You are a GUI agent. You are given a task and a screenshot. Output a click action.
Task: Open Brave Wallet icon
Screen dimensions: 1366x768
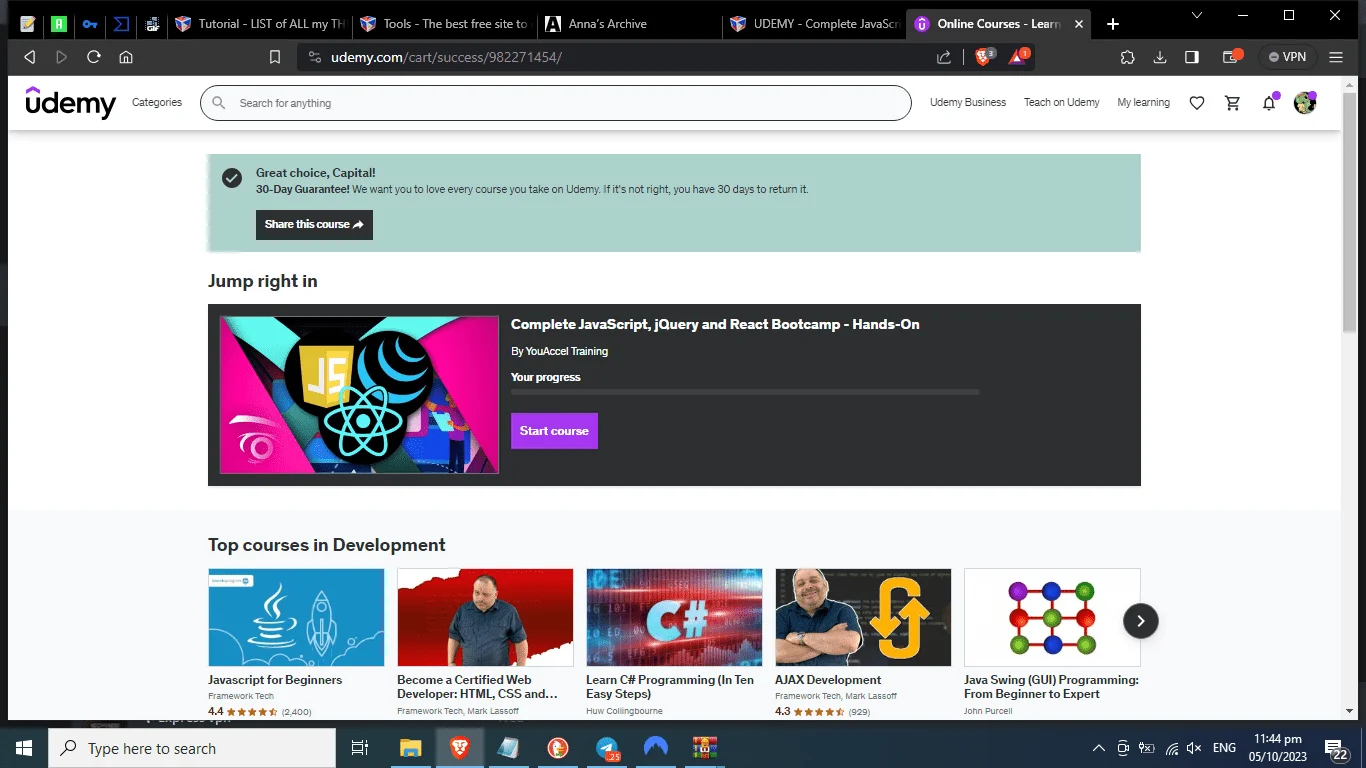(1232, 57)
